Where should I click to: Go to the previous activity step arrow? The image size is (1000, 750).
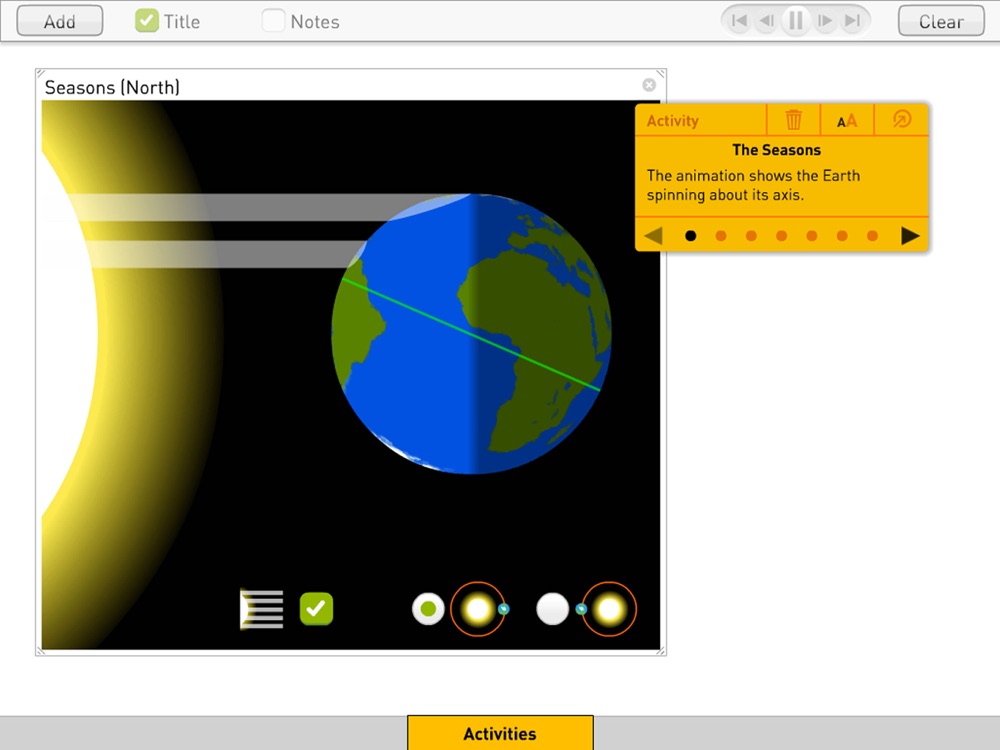pyautogui.click(x=654, y=236)
